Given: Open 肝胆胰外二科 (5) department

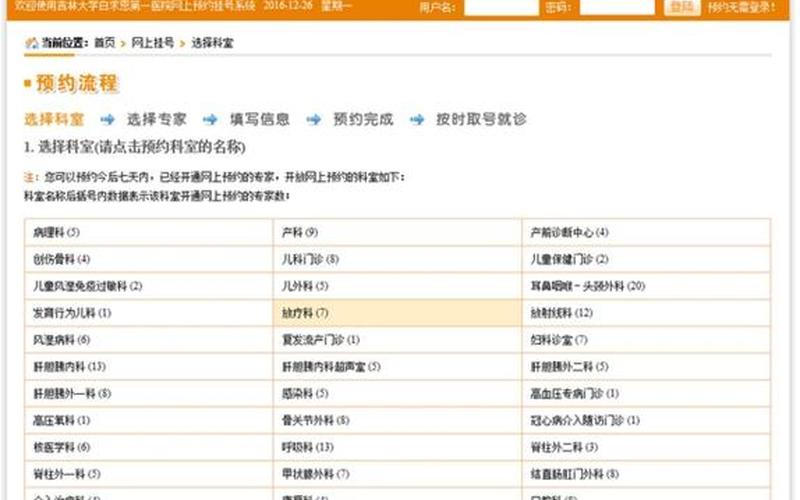Looking at the screenshot, I should 569,367.
